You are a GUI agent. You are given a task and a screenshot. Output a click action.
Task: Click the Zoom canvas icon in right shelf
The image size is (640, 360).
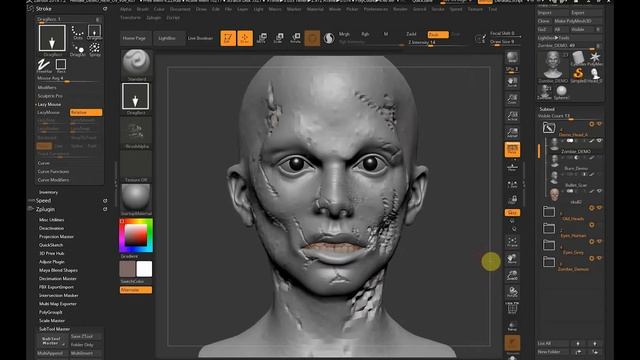[x=512, y=99]
